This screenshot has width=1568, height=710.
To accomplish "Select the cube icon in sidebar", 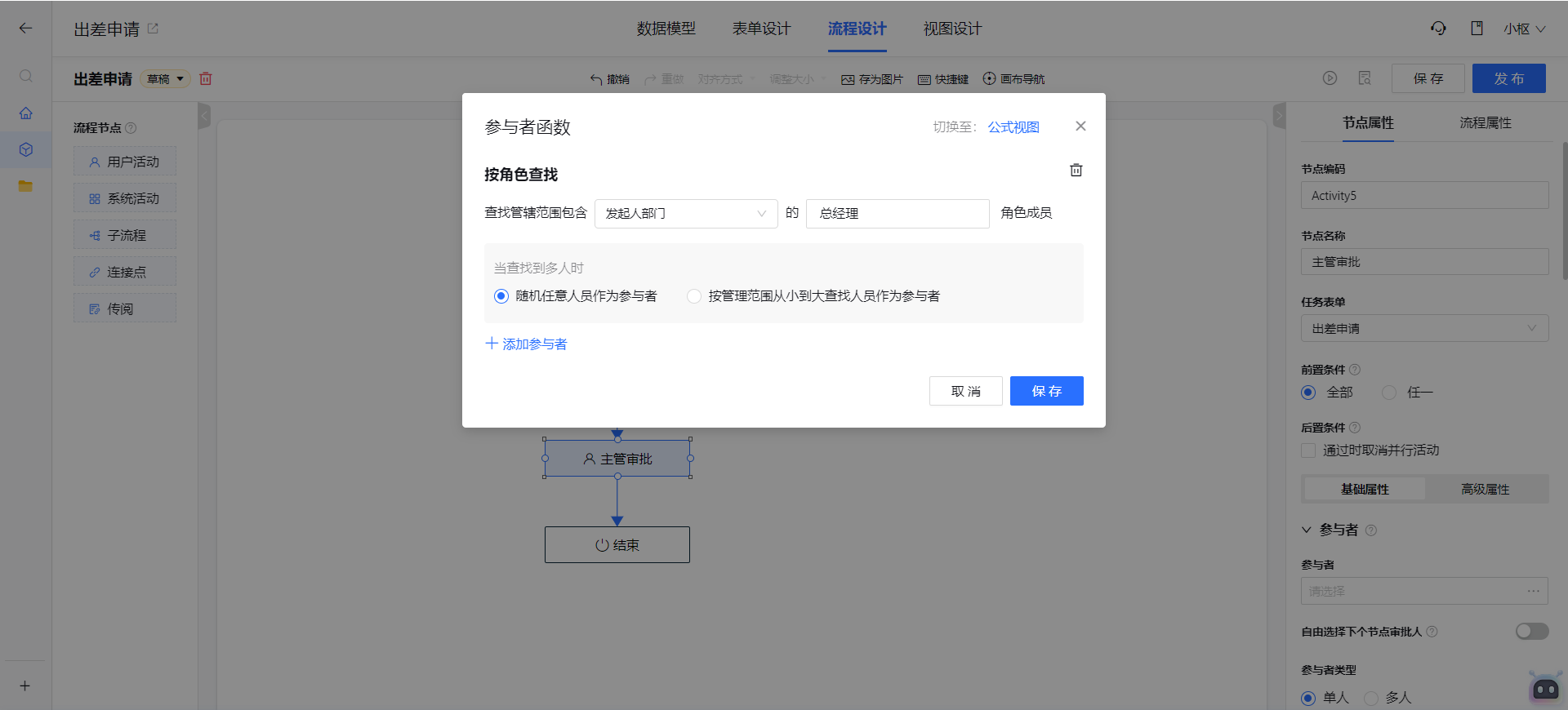I will pos(26,149).
